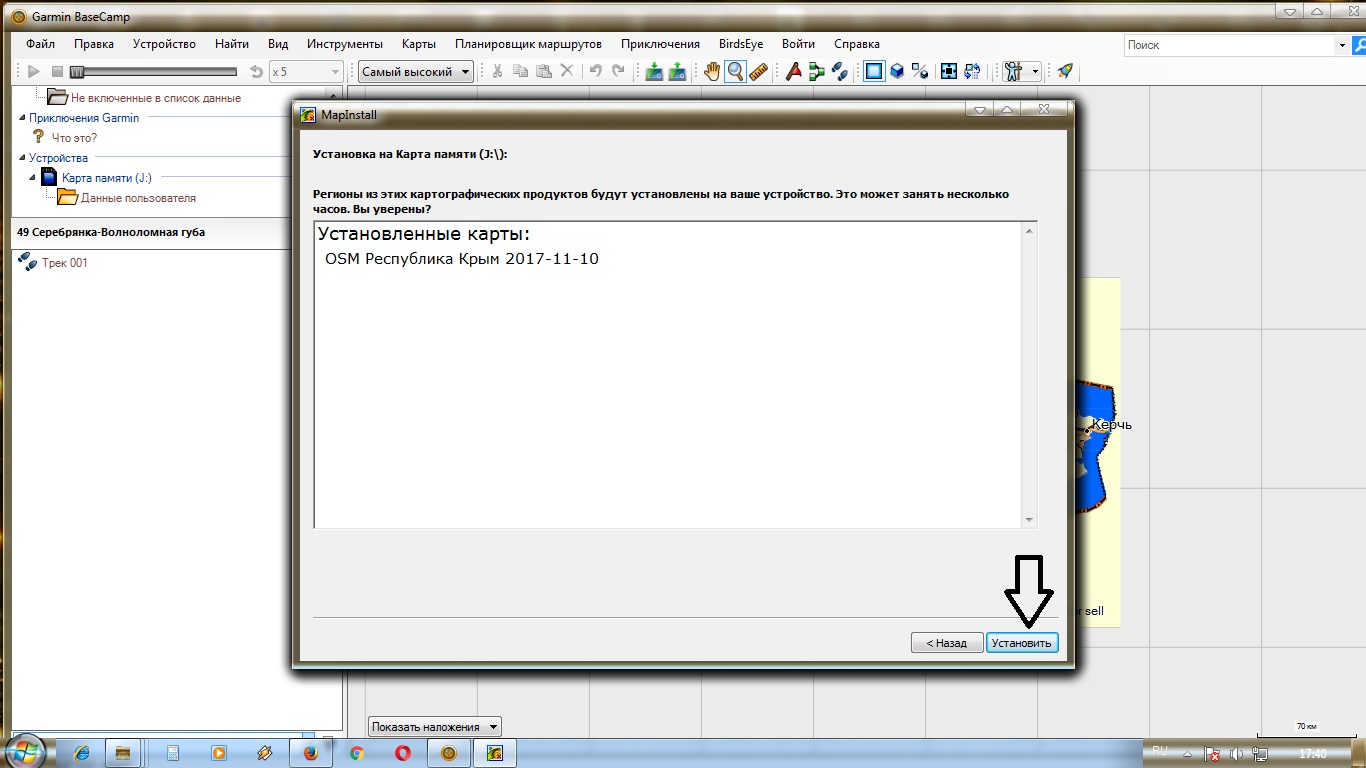The image size is (1366, 768).
Task: Select the New Route tool
Action: (x=816, y=71)
